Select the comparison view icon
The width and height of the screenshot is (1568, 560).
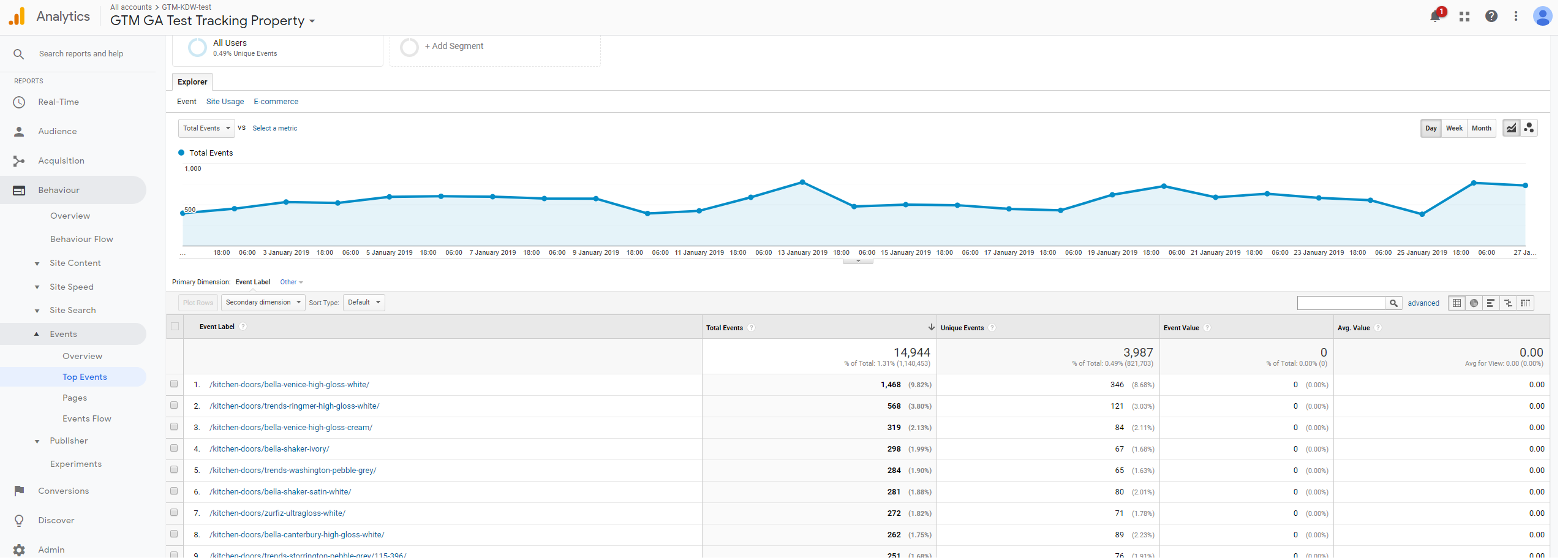coord(1508,303)
